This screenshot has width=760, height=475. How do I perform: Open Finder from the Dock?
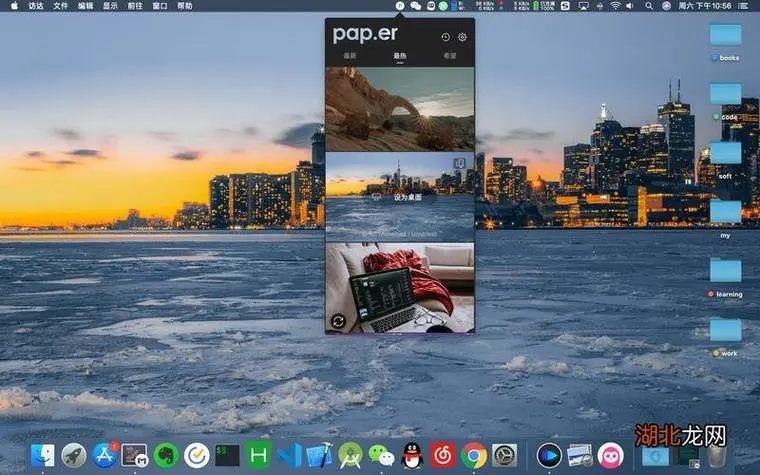pos(42,456)
